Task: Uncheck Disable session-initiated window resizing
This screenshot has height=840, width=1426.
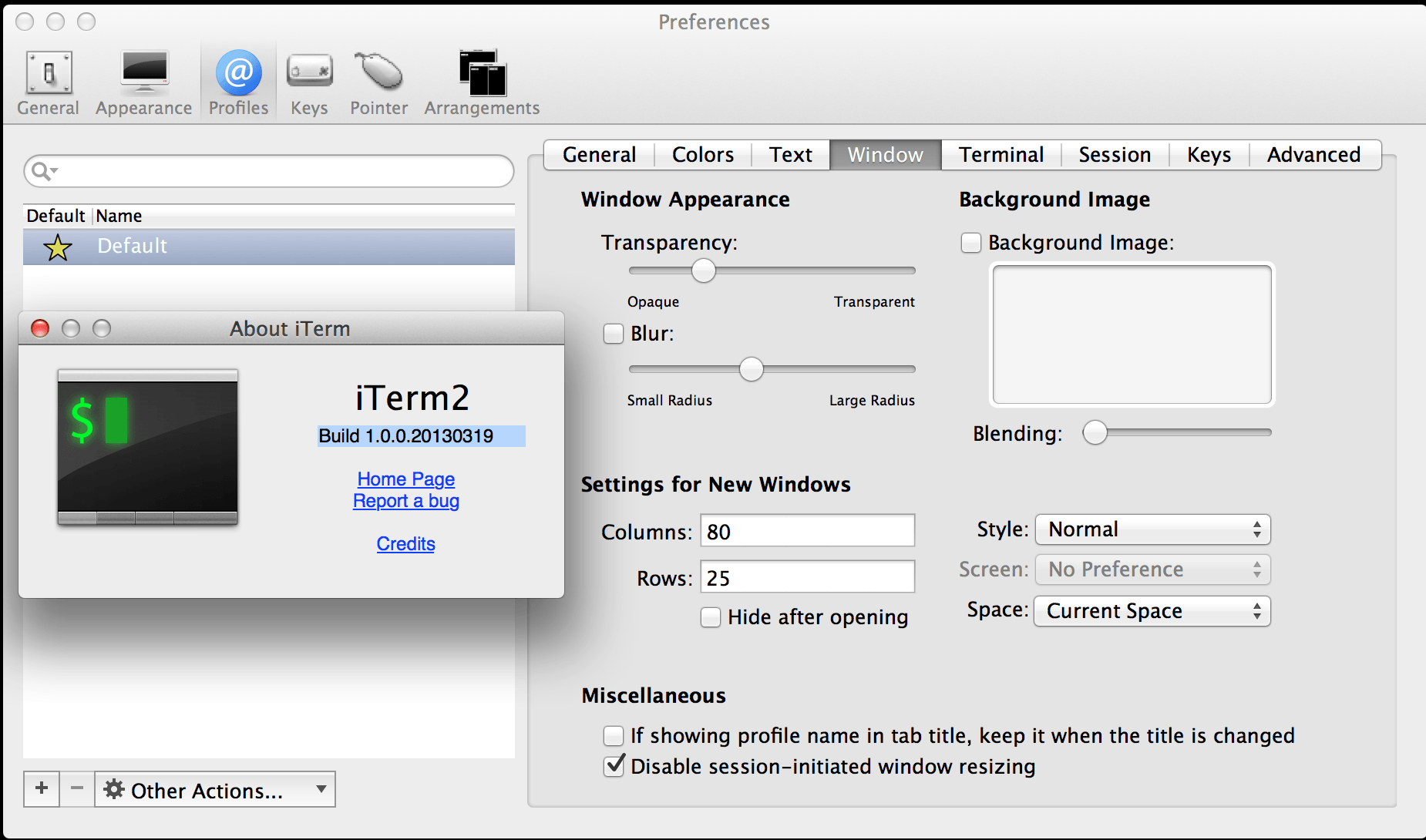Action: pos(614,766)
